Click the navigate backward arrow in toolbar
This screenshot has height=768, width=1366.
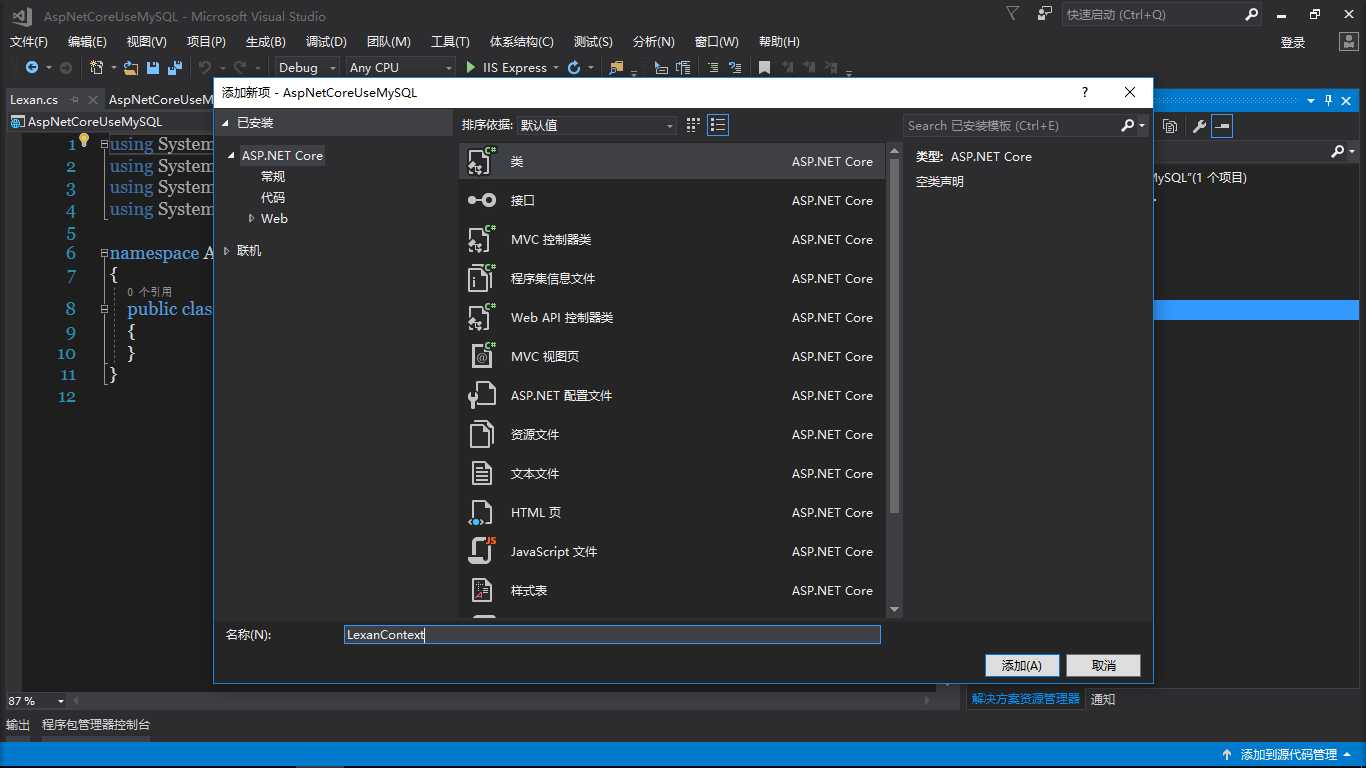32,67
